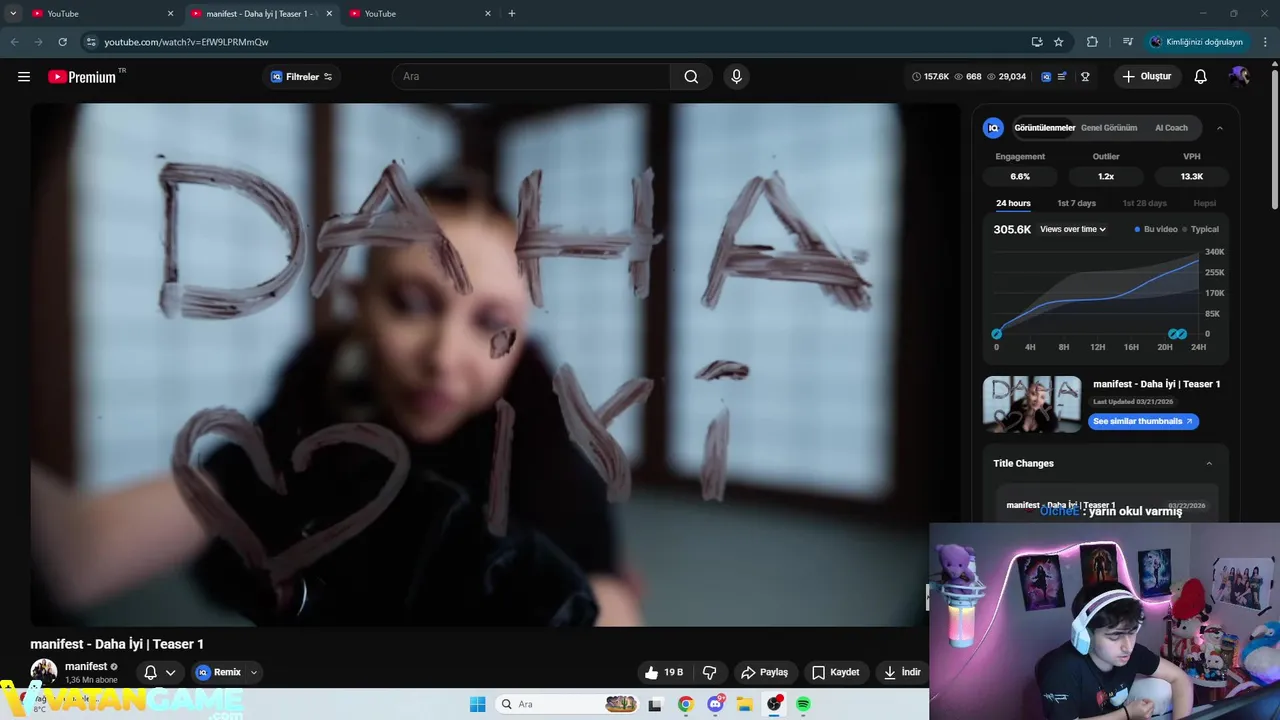Open the vidIQ trophy icon
Viewport: 1280px width, 720px height.
click(1085, 77)
